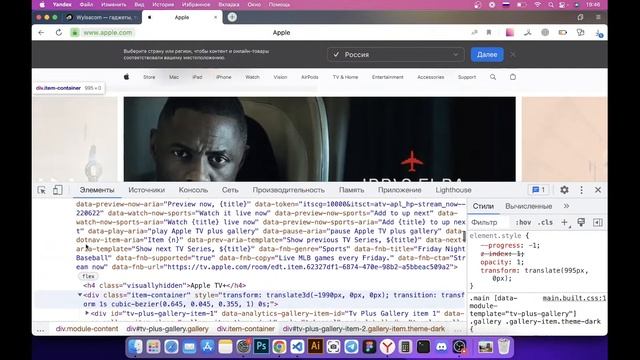Open the issues counter badge showing 1
The height and width of the screenshot is (360, 640).
[x=539, y=190]
